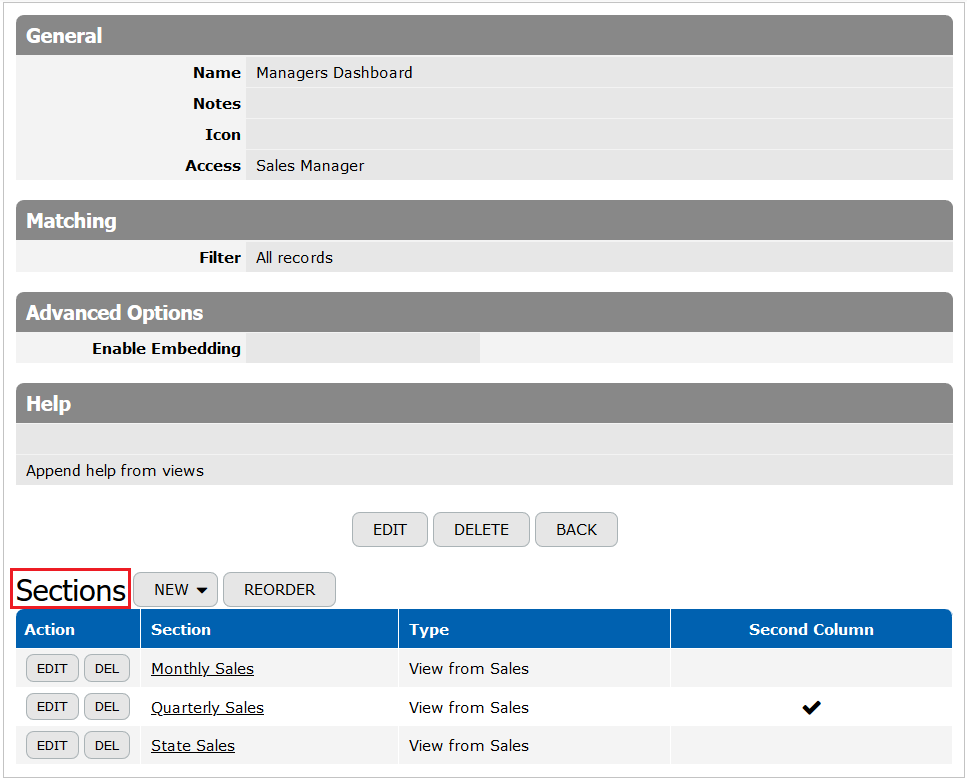Screen dimensions: 967x779
Task: Click the Matching section header
Action: (484, 220)
